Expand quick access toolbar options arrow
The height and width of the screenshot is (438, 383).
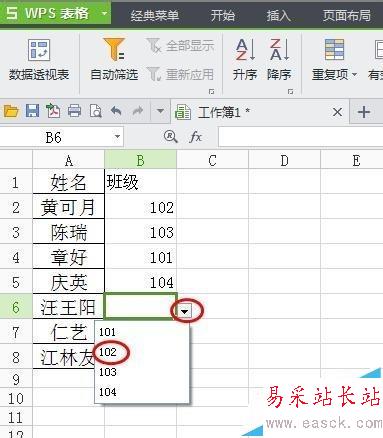tap(160, 111)
